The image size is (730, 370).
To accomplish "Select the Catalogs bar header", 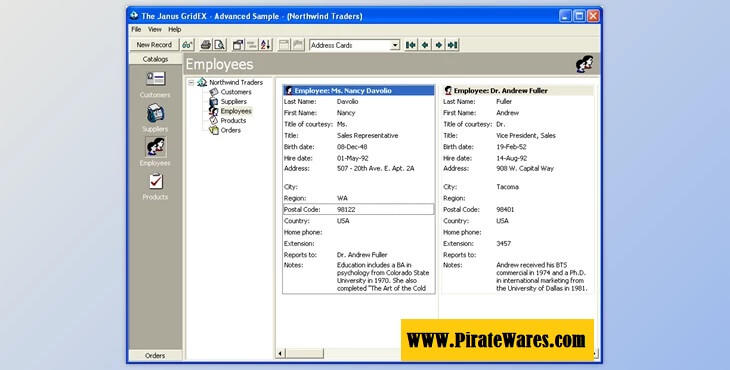I will coord(155,59).
